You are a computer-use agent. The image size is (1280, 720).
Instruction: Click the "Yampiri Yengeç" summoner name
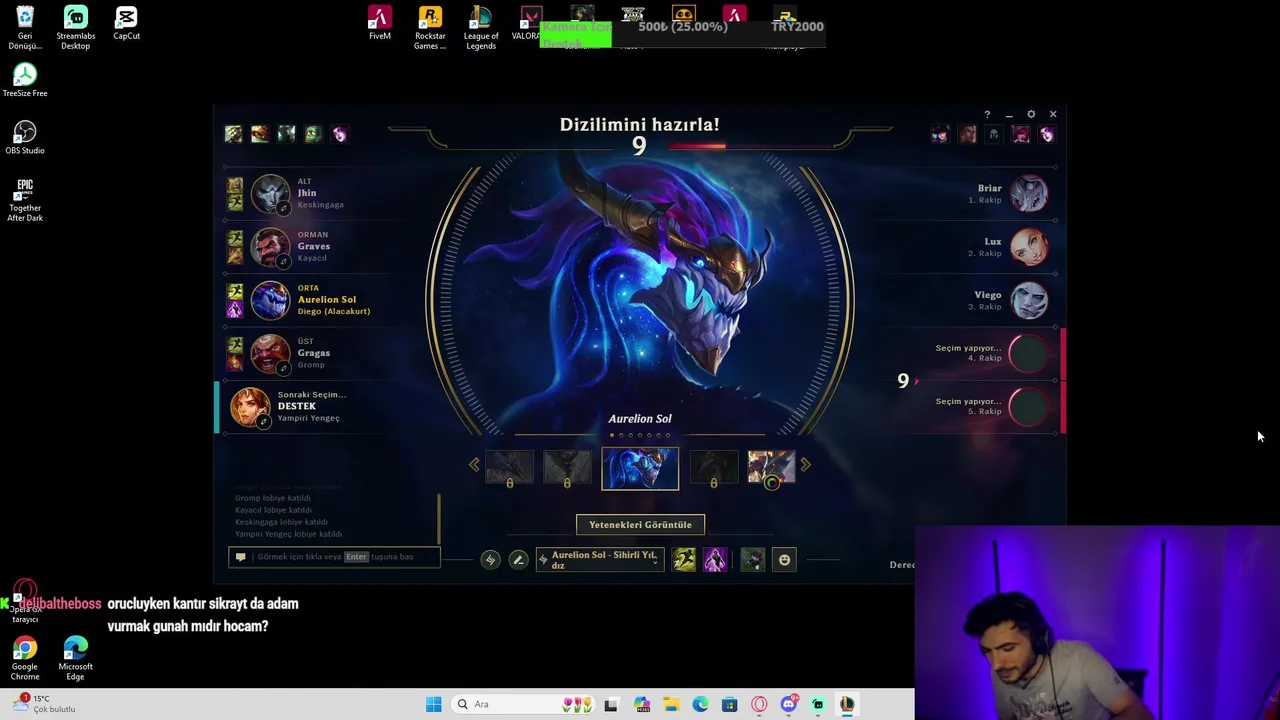pyautogui.click(x=308, y=418)
